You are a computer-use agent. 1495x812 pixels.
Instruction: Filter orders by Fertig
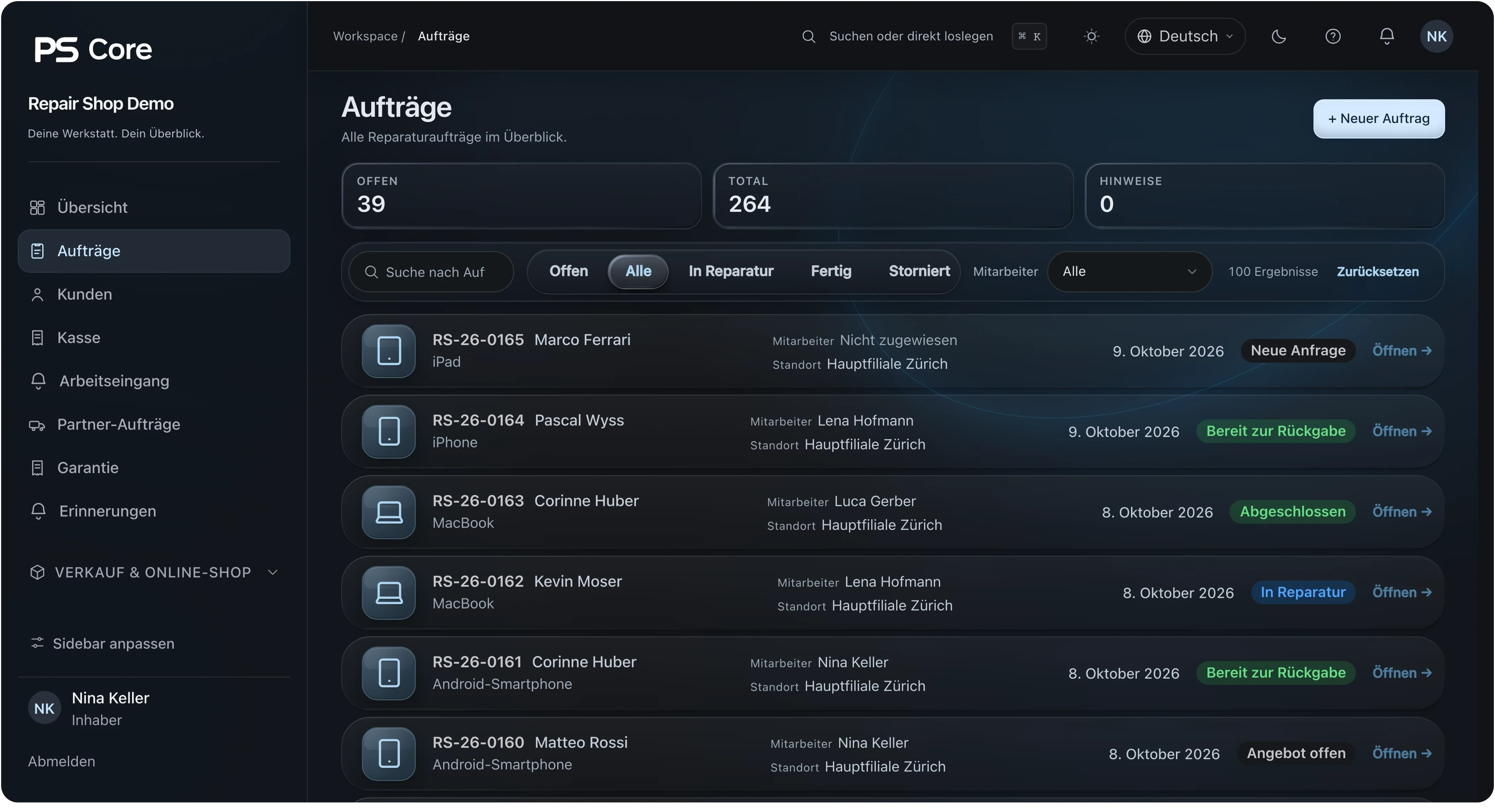pos(831,271)
